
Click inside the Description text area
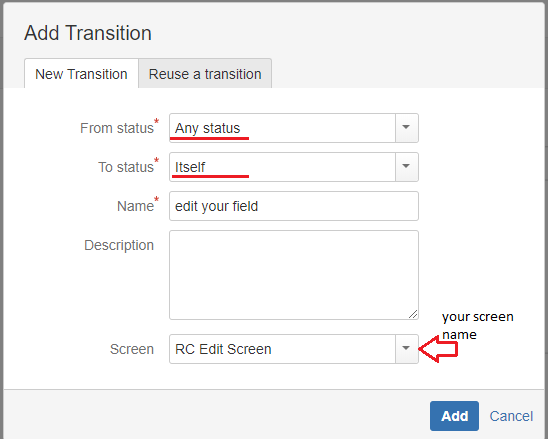pyautogui.click(x=294, y=275)
